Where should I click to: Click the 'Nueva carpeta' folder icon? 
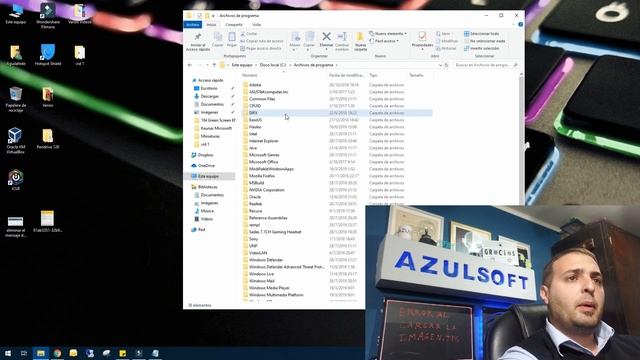pyautogui.click(x=360, y=37)
